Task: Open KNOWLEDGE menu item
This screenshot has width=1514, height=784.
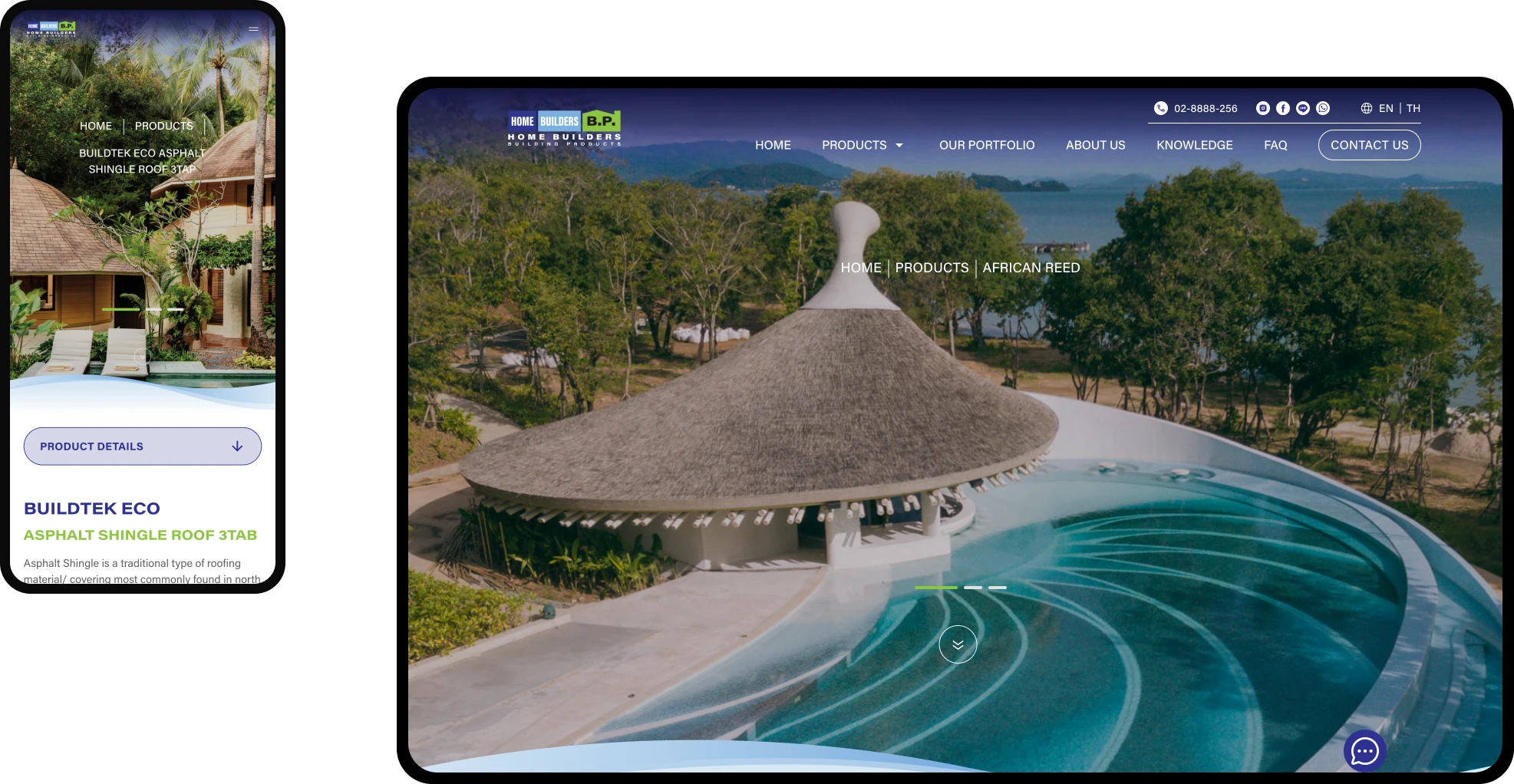Action: [1195, 145]
